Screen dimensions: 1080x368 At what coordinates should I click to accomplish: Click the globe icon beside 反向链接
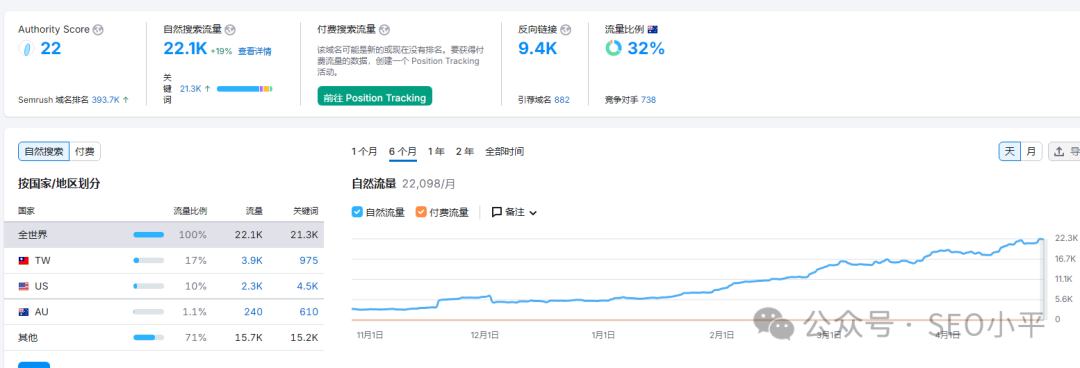[x=566, y=30]
